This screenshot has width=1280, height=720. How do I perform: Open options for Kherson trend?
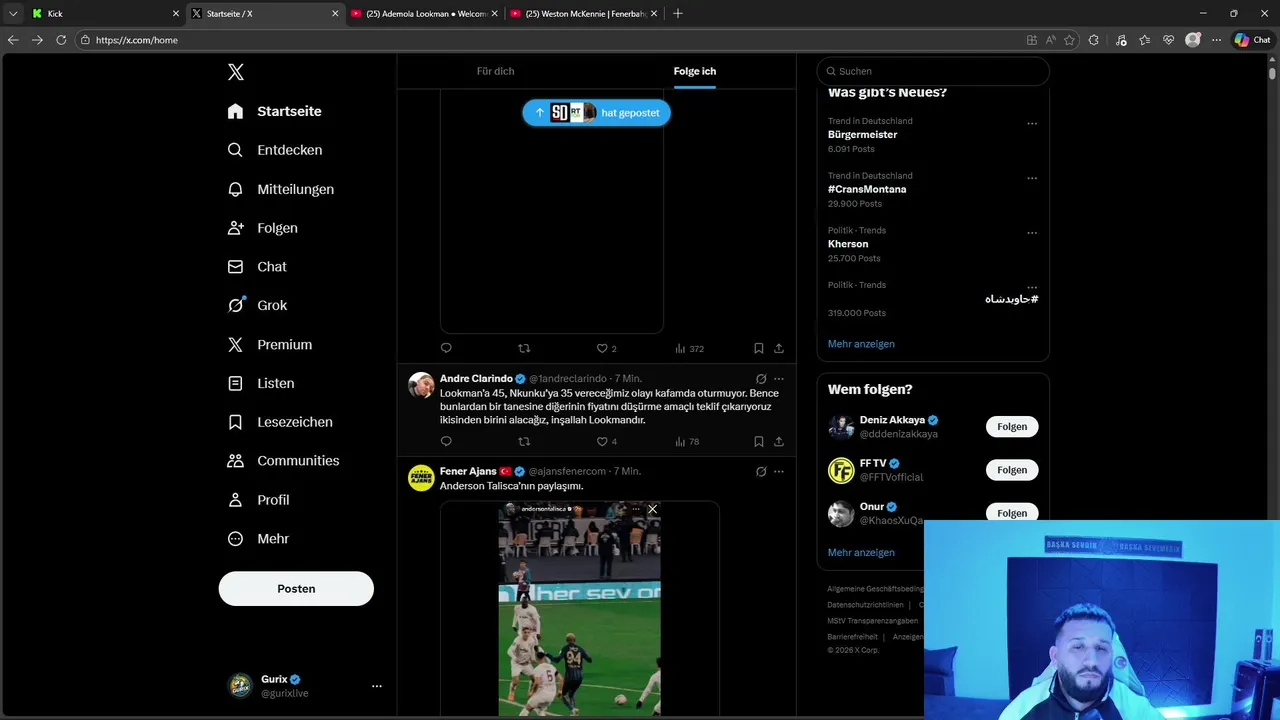click(x=1032, y=233)
